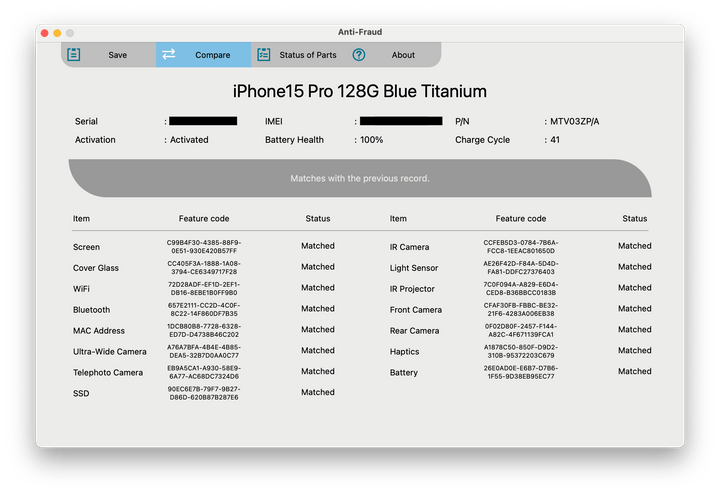Select the Rear Camera item label
Screen dimensions: 720x494
coord(414,331)
